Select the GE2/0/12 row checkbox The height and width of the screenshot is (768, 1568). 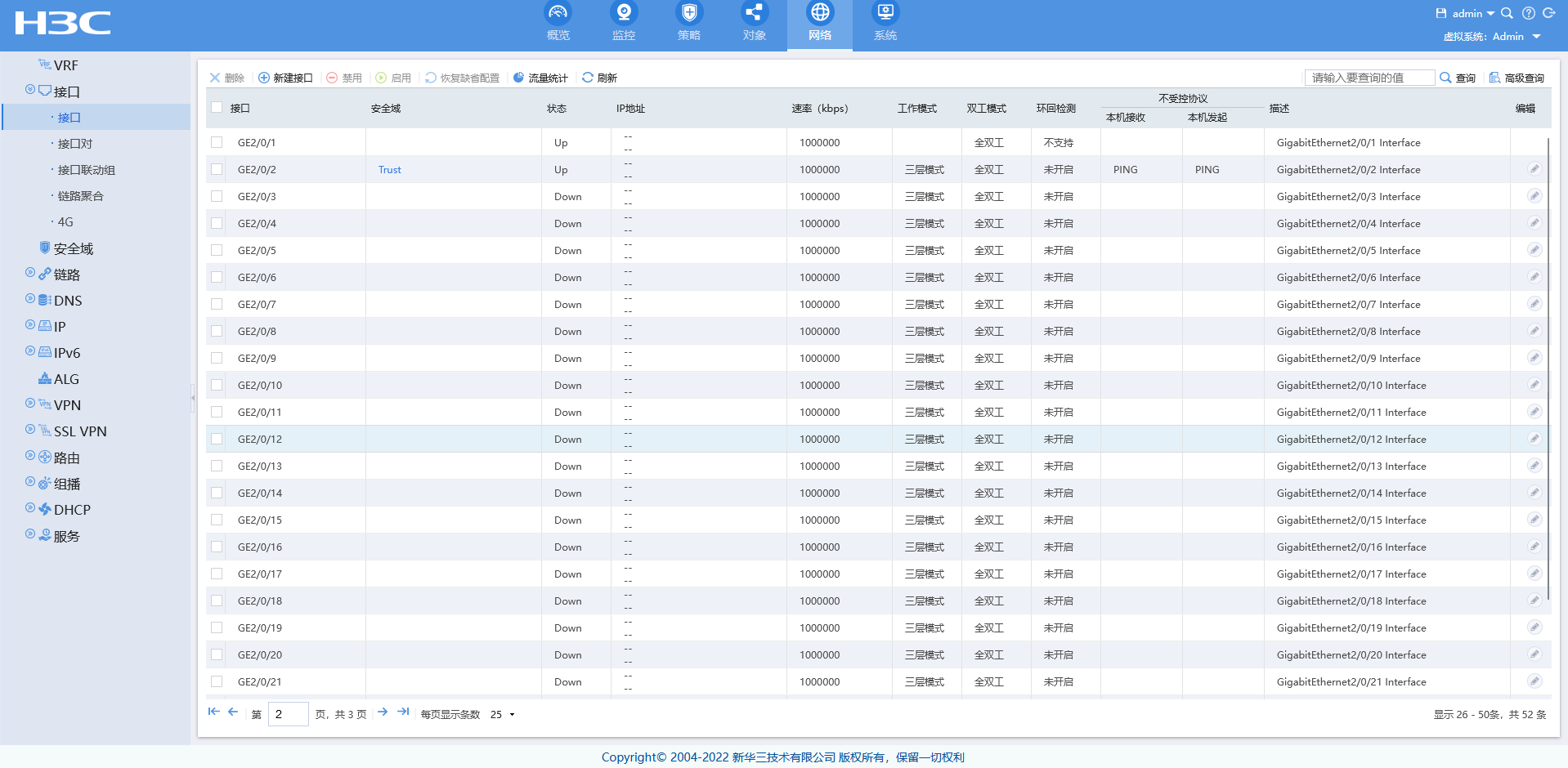coord(217,439)
